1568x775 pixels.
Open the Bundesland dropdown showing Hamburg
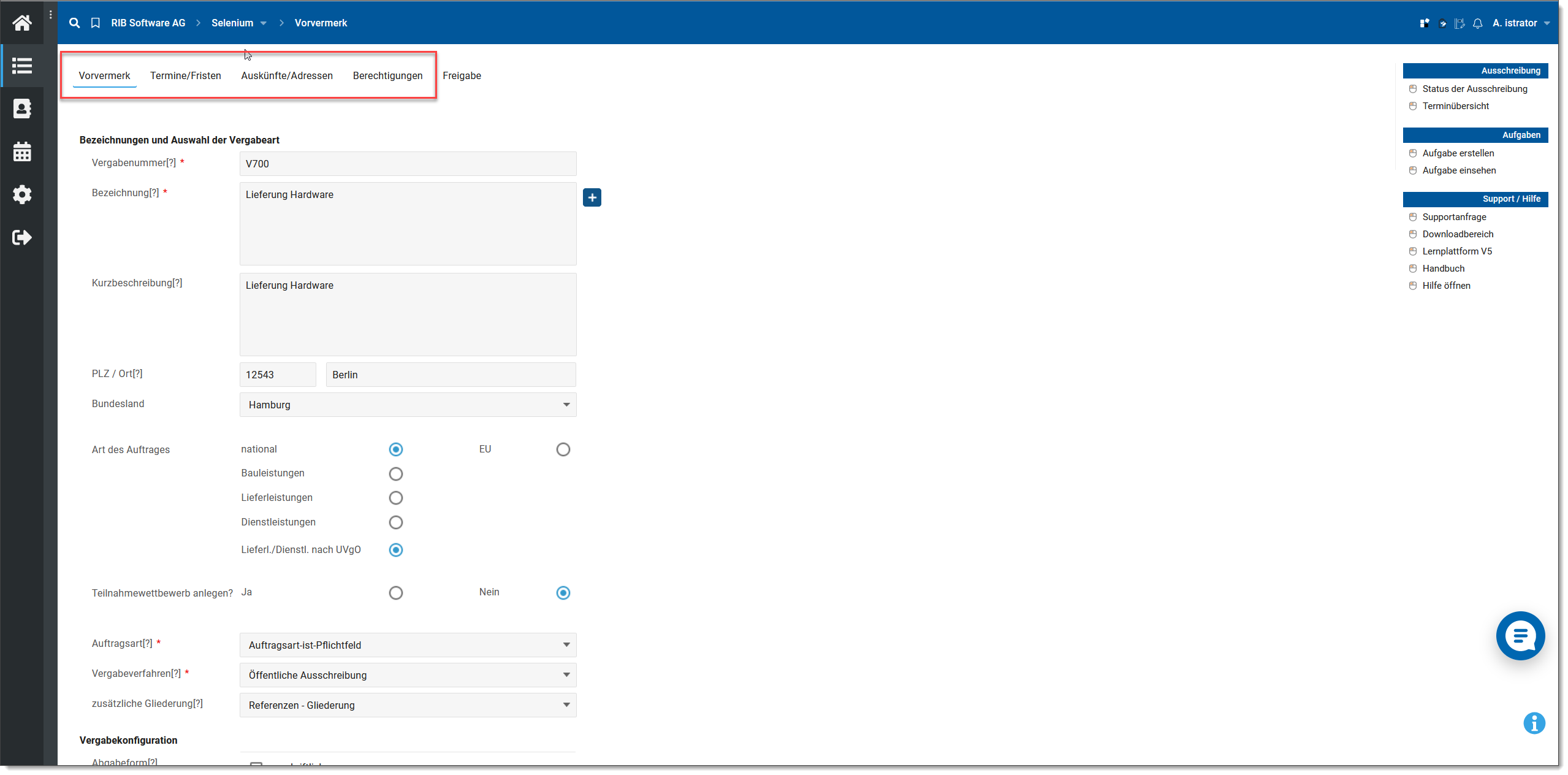coord(408,405)
